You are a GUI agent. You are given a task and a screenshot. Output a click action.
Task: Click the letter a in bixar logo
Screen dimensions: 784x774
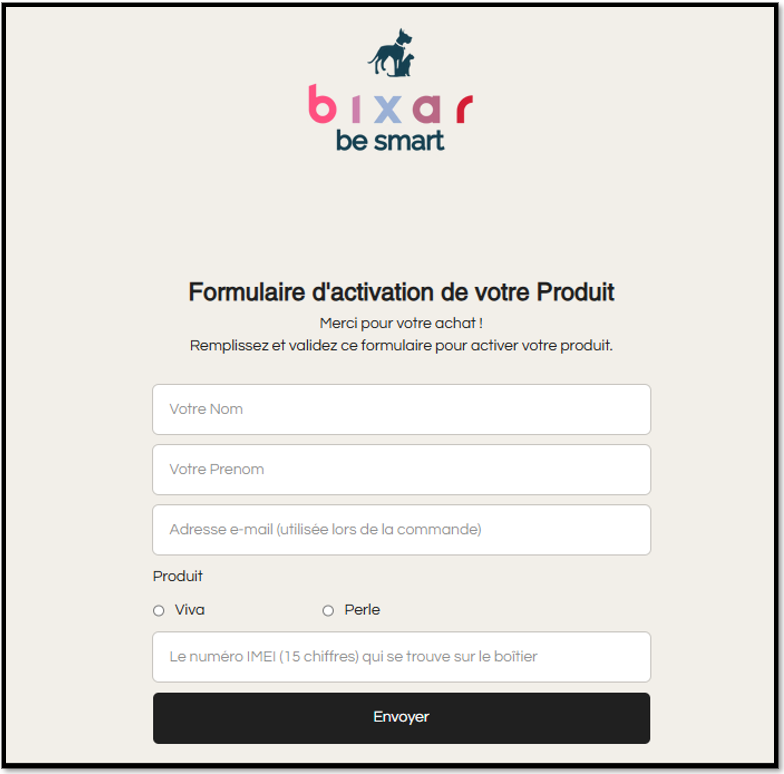424,108
